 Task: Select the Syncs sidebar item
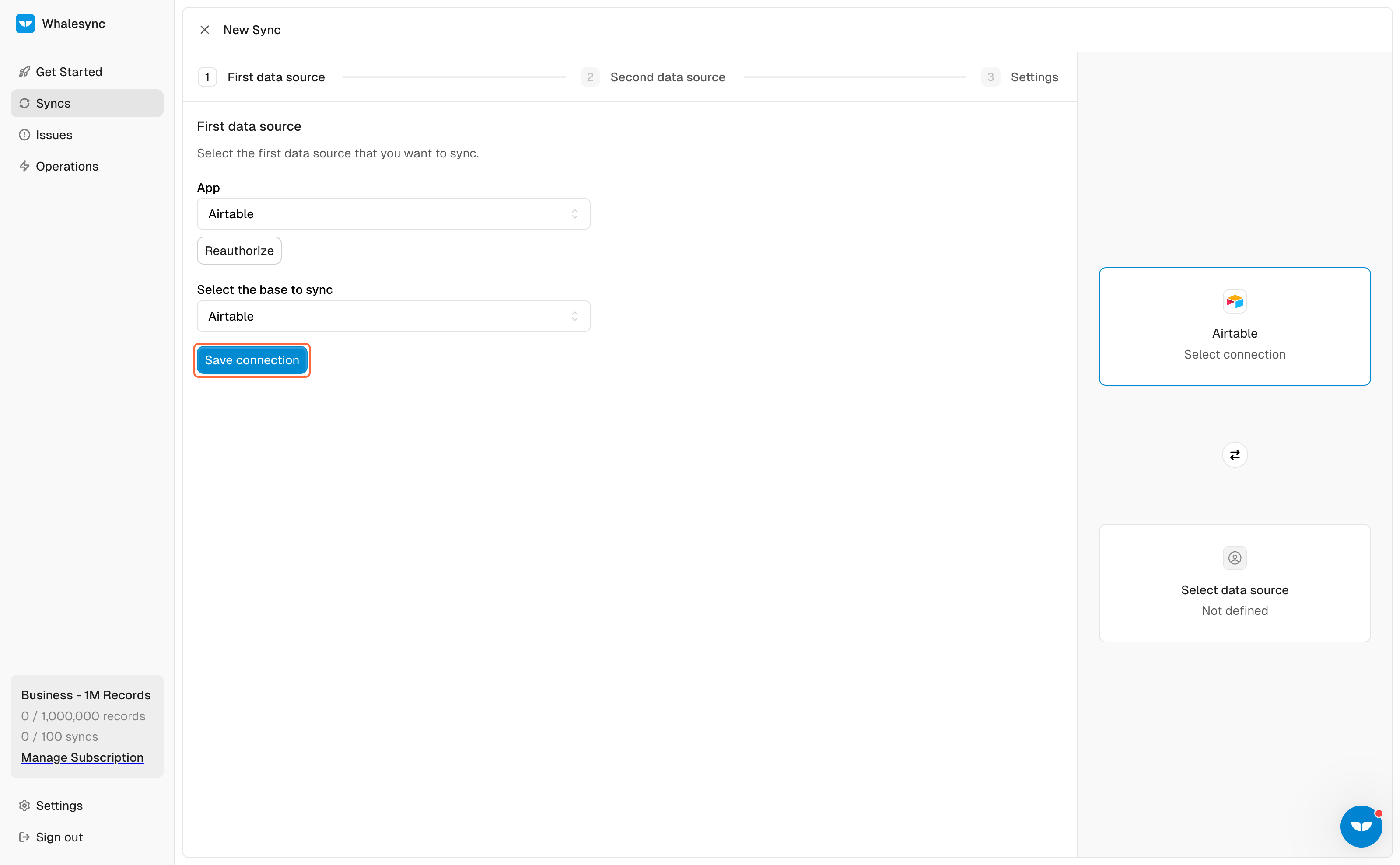87,104
